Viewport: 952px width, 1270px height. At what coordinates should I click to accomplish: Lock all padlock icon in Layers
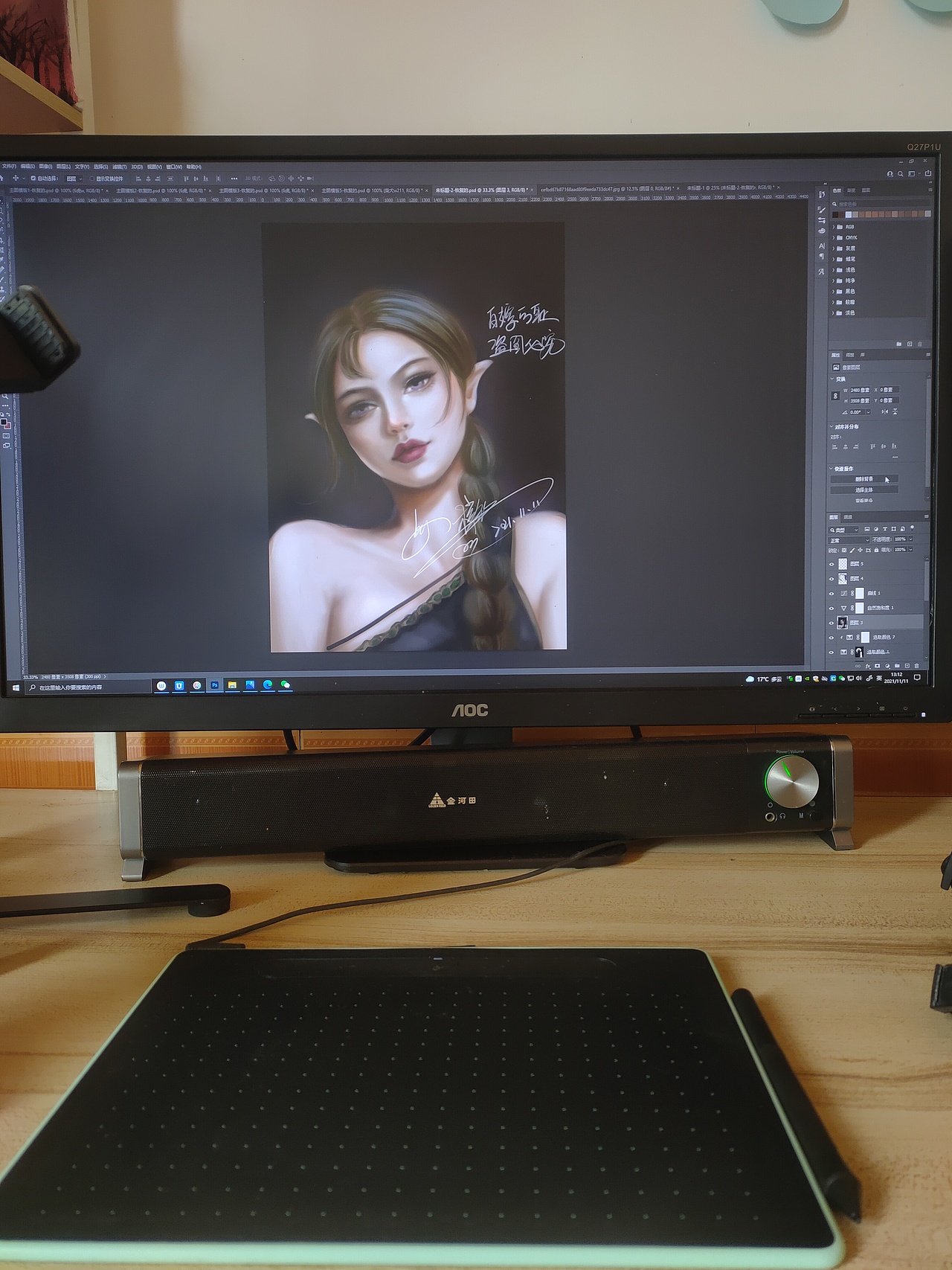click(876, 550)
